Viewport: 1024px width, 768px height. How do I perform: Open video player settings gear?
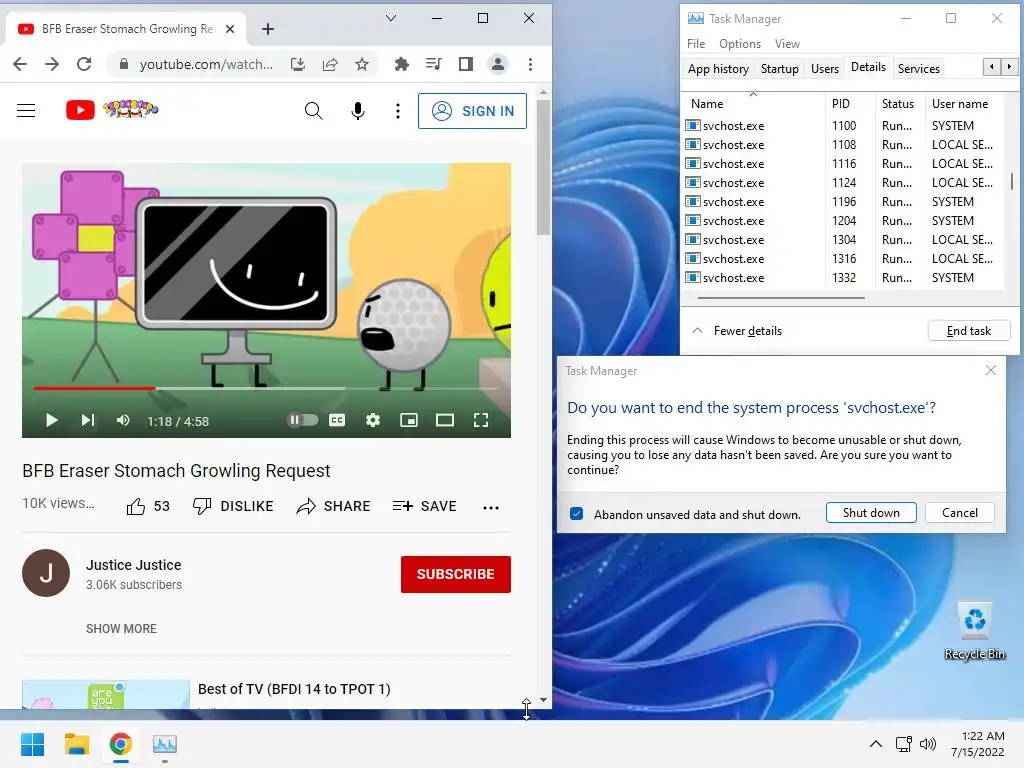(x=373, y=420)
